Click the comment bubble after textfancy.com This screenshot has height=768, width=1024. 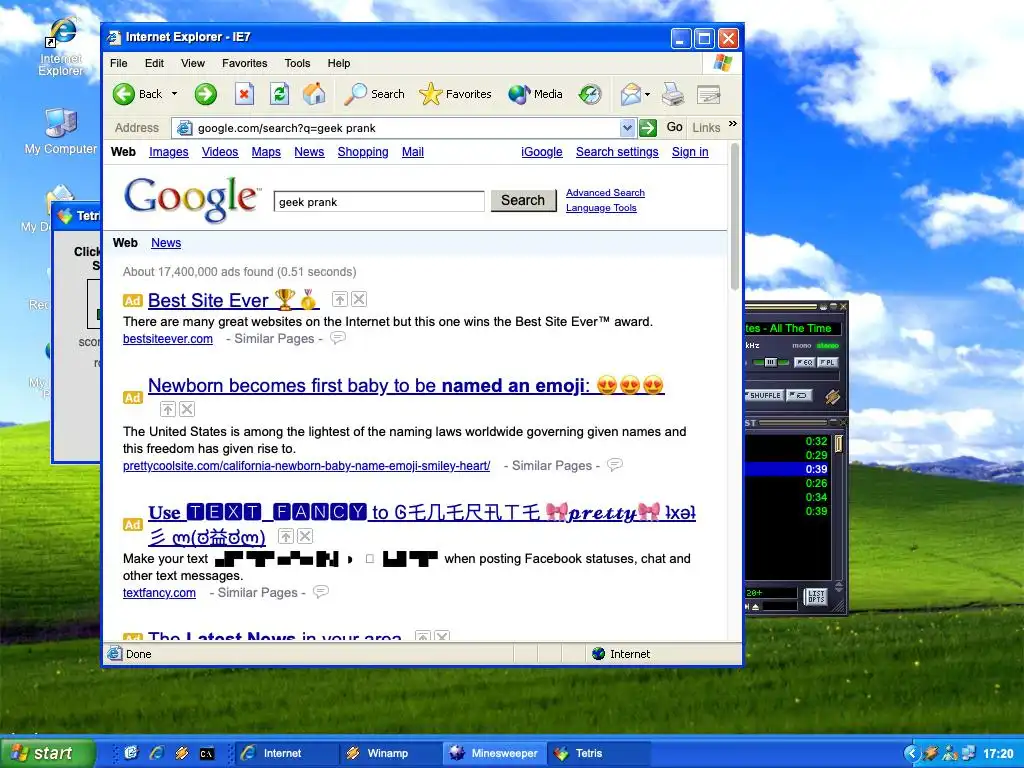321,592
